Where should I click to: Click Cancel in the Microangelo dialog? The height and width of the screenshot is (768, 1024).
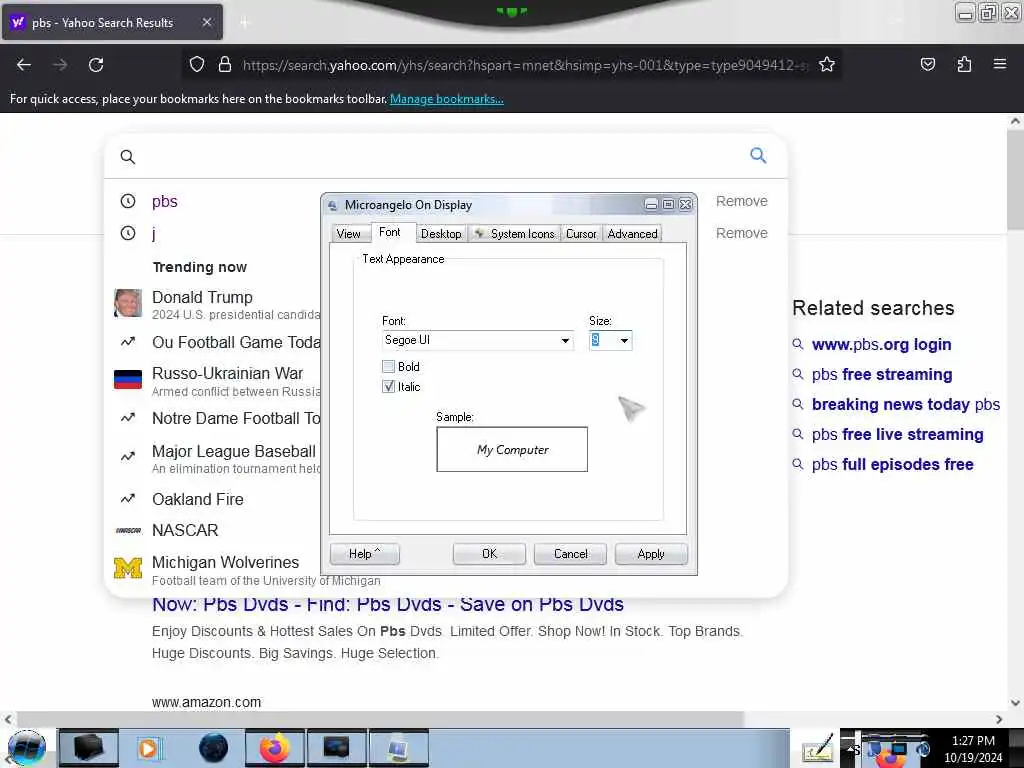(570, 554)
